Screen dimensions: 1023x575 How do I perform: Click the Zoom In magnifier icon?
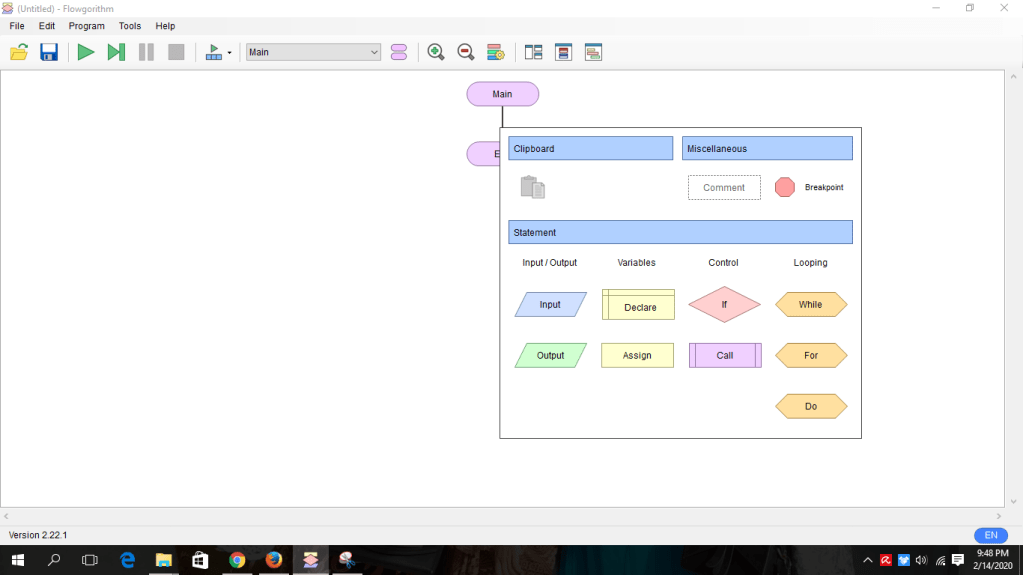(436, 52)
